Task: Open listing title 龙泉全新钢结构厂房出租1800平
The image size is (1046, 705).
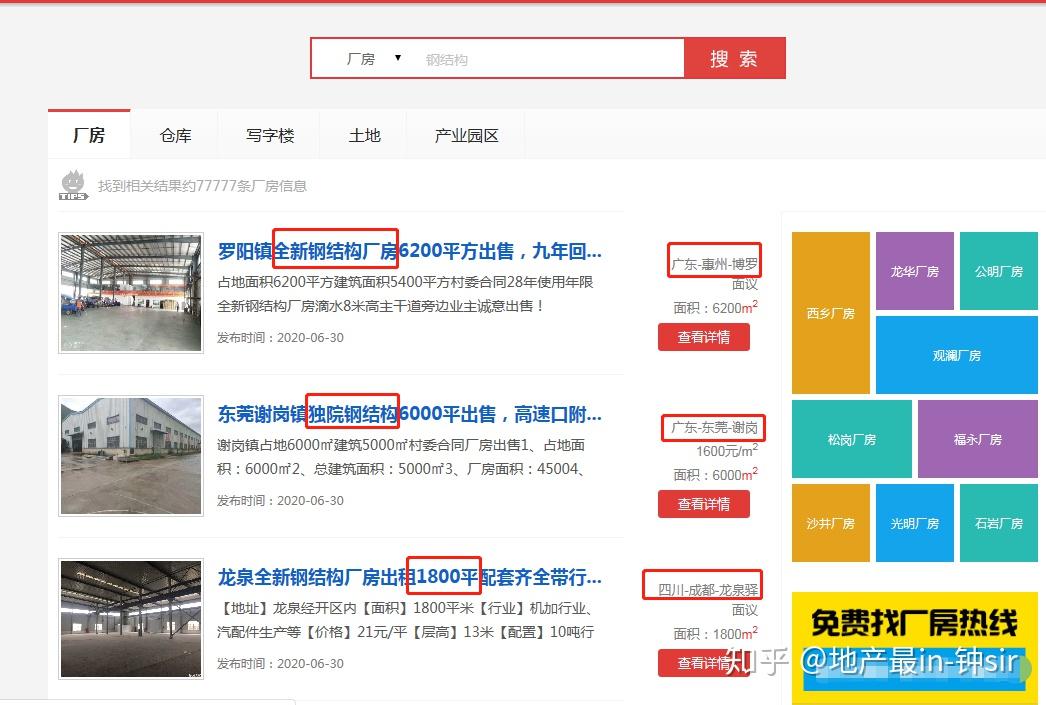Action: [x=410, y=577]
